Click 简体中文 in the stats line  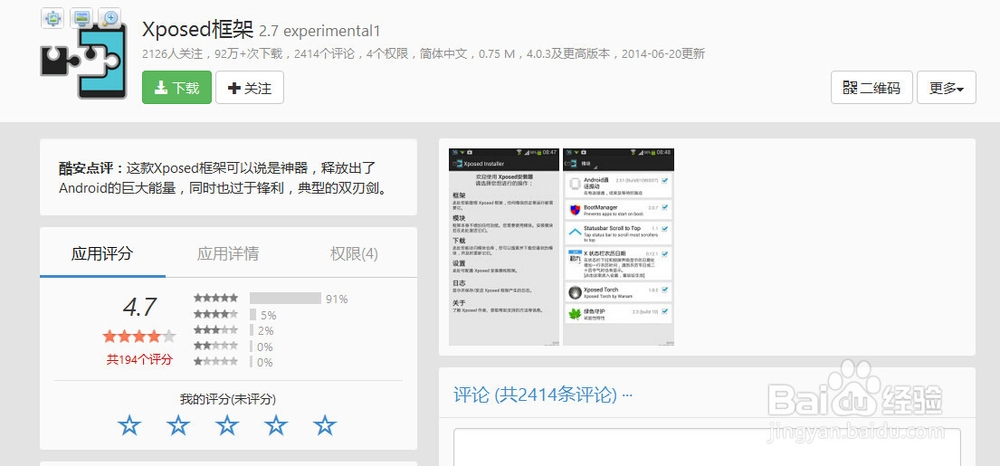coord(444,54)
